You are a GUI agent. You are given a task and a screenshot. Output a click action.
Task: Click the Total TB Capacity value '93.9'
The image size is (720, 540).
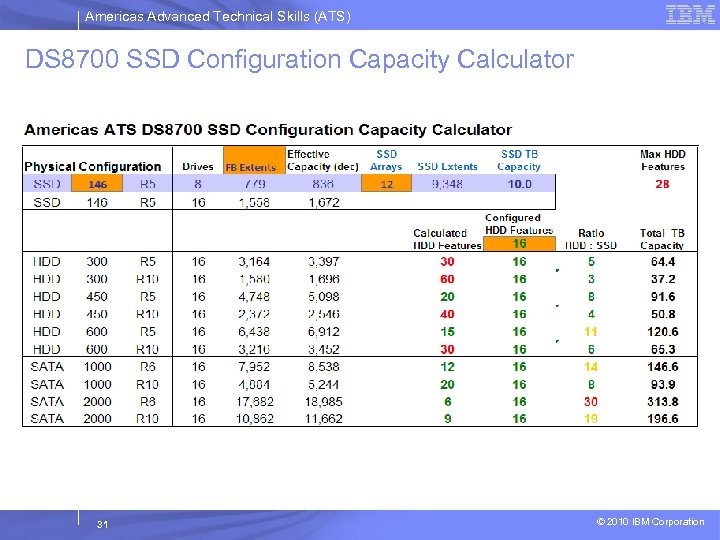663,384
